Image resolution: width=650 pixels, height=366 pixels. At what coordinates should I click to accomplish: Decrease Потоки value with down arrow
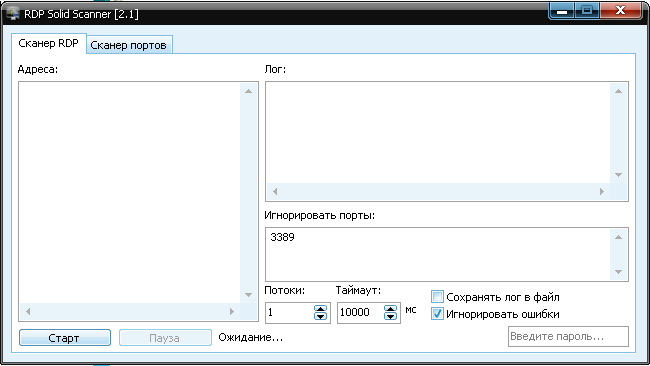(320, 316)
